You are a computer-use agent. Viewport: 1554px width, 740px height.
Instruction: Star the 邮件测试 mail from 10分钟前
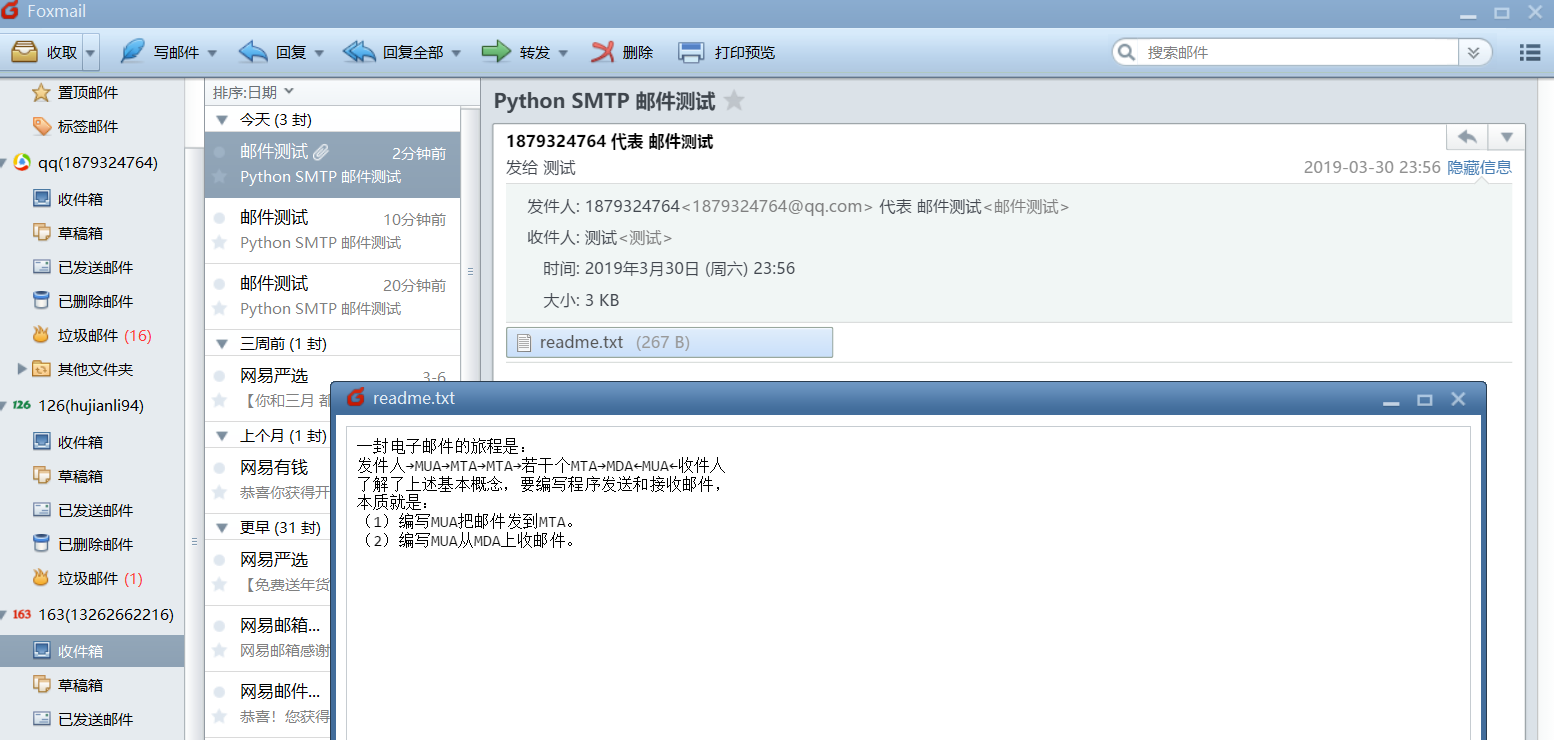220,243
